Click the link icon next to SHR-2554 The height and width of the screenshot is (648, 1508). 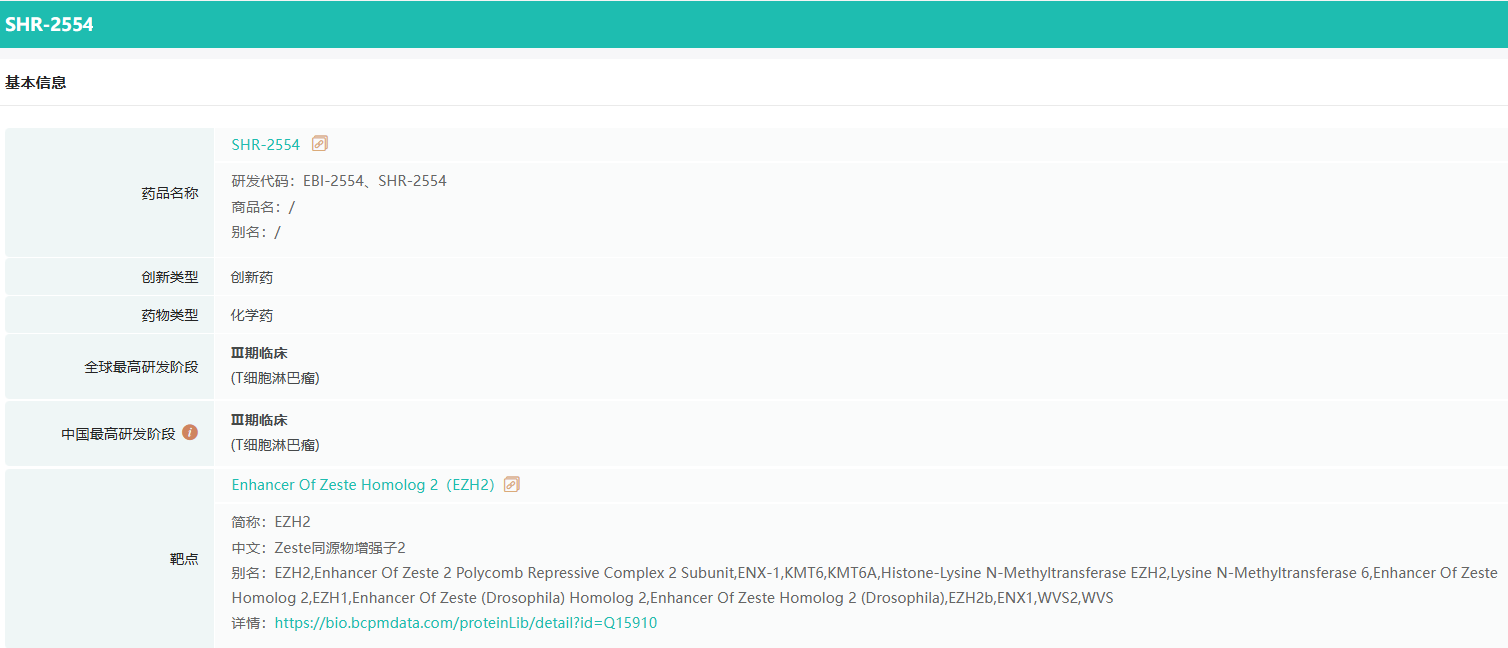tap(320, 144)
